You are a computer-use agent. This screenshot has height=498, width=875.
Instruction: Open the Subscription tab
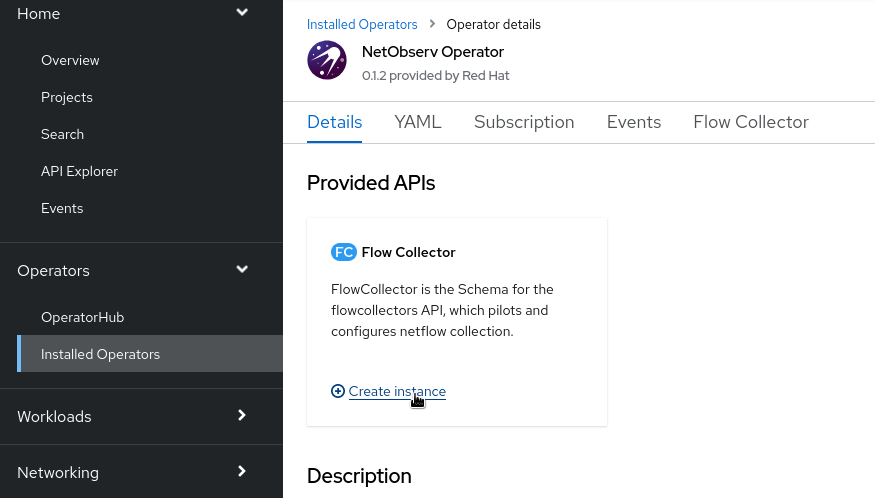click(x=524, y=122)
